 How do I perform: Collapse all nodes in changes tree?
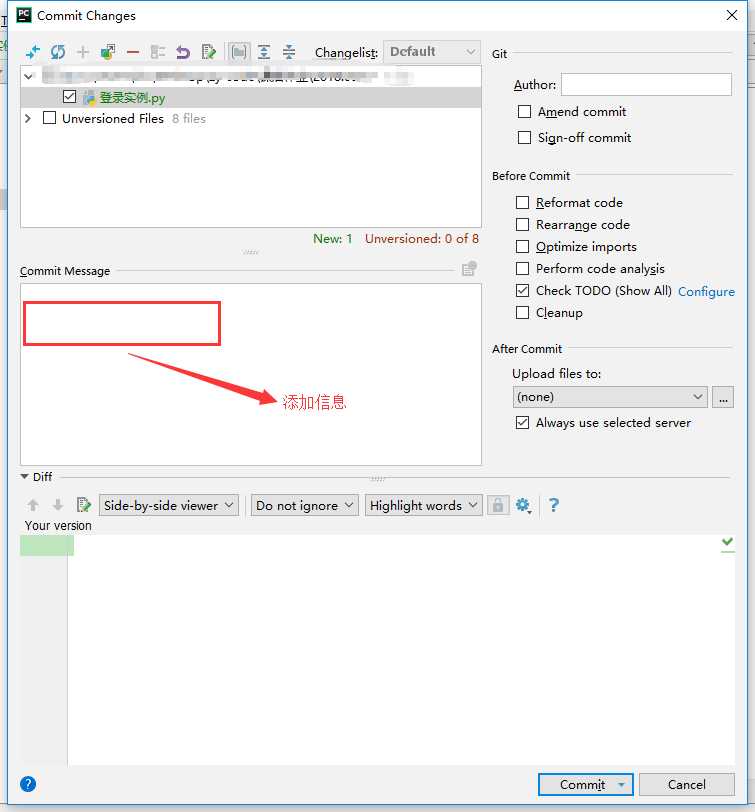point(289,52)
